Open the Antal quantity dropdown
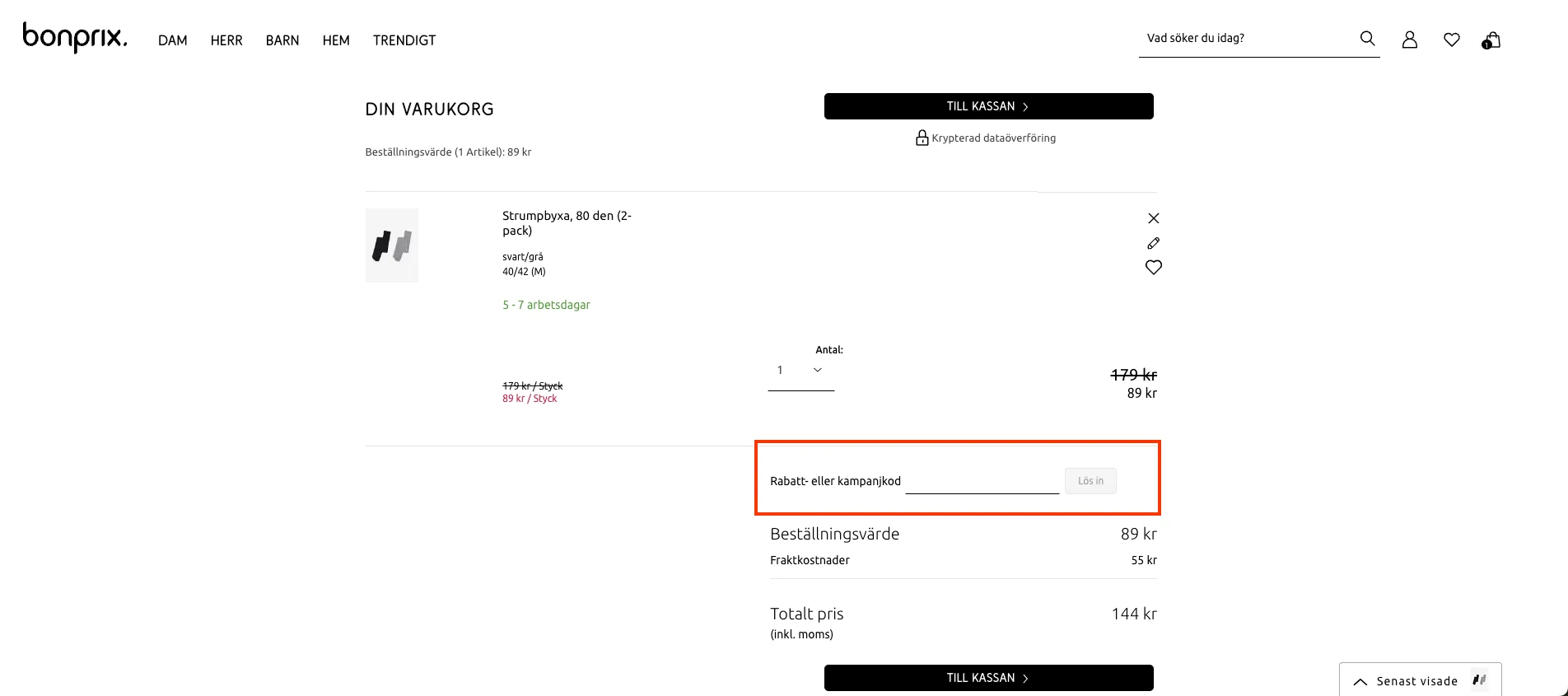This screenshot has height=696, width=1568. [800, 371]
